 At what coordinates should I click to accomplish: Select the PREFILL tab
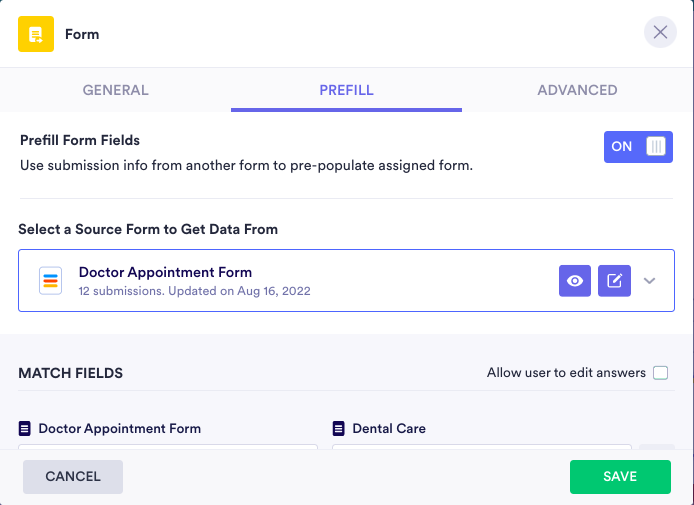click(x=346, y=90)
